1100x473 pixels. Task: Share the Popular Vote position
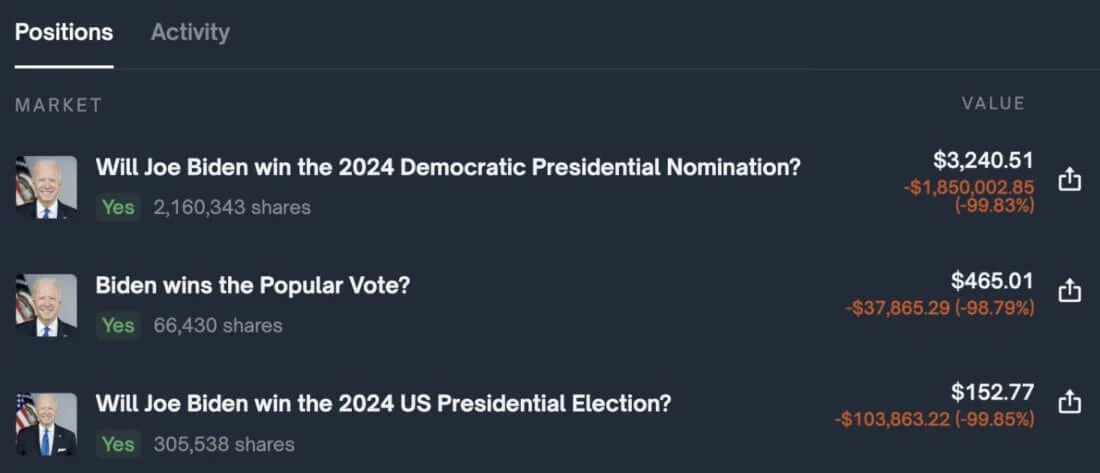pyautogui.click(x=1070, y=290)
